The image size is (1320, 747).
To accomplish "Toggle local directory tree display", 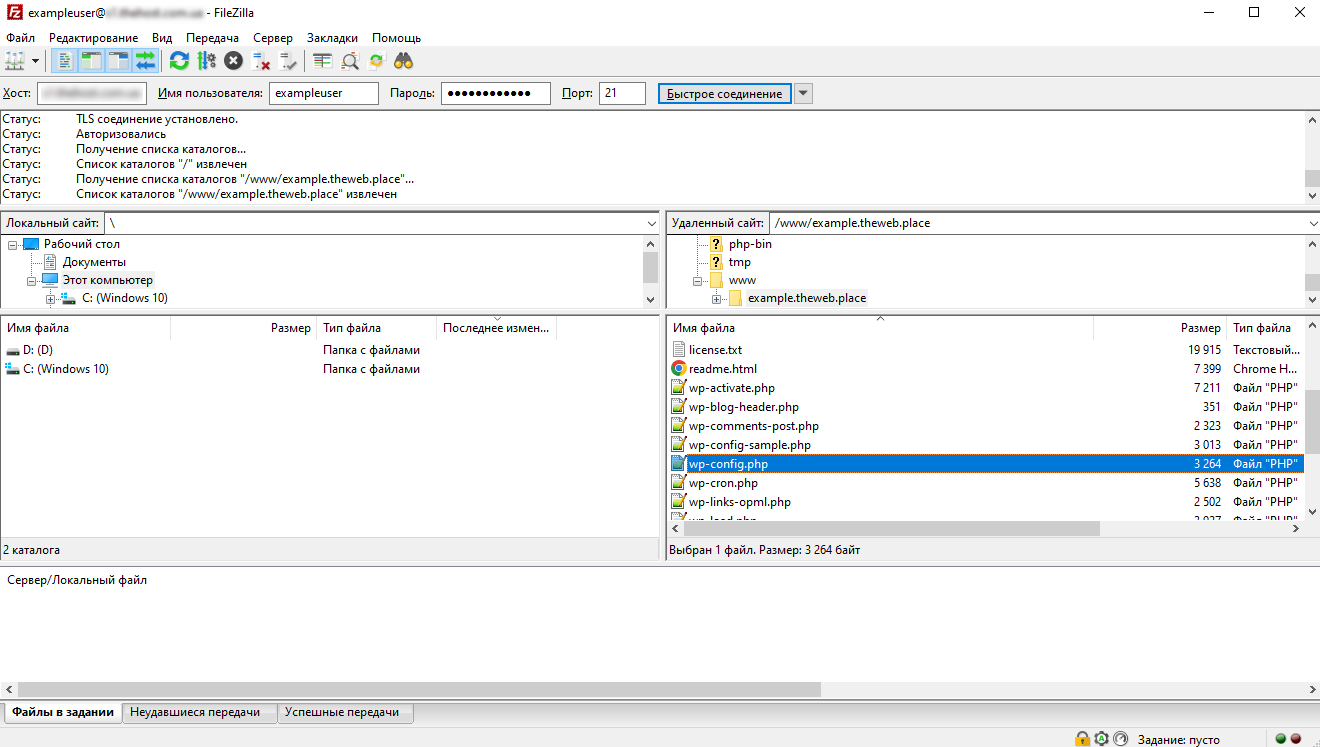I will click(x=91, y=61).
